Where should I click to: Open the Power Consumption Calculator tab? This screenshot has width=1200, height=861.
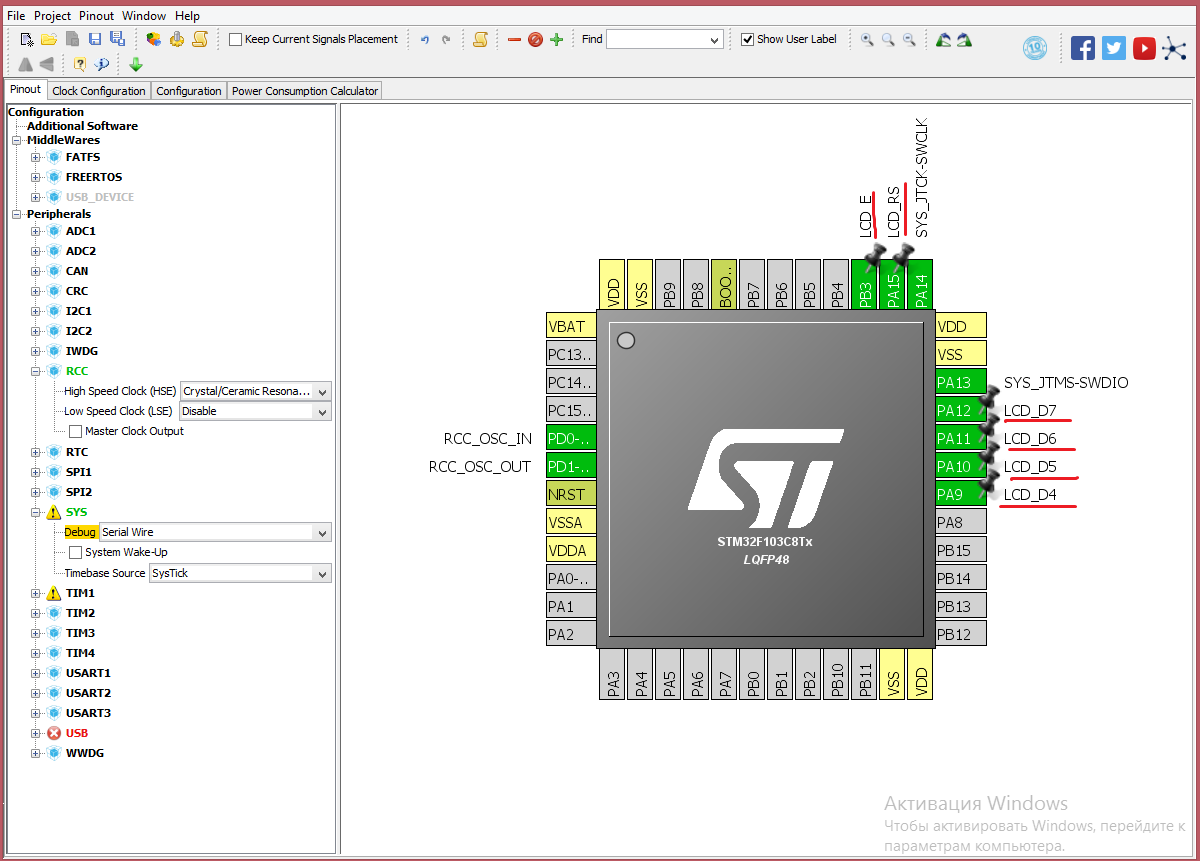tap(305, 91)
